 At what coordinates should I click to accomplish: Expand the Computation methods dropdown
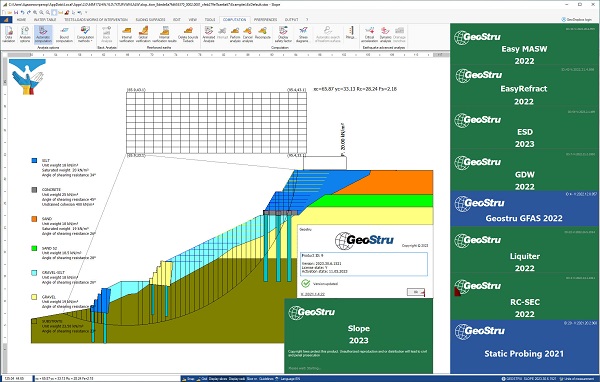pos(85,34)
